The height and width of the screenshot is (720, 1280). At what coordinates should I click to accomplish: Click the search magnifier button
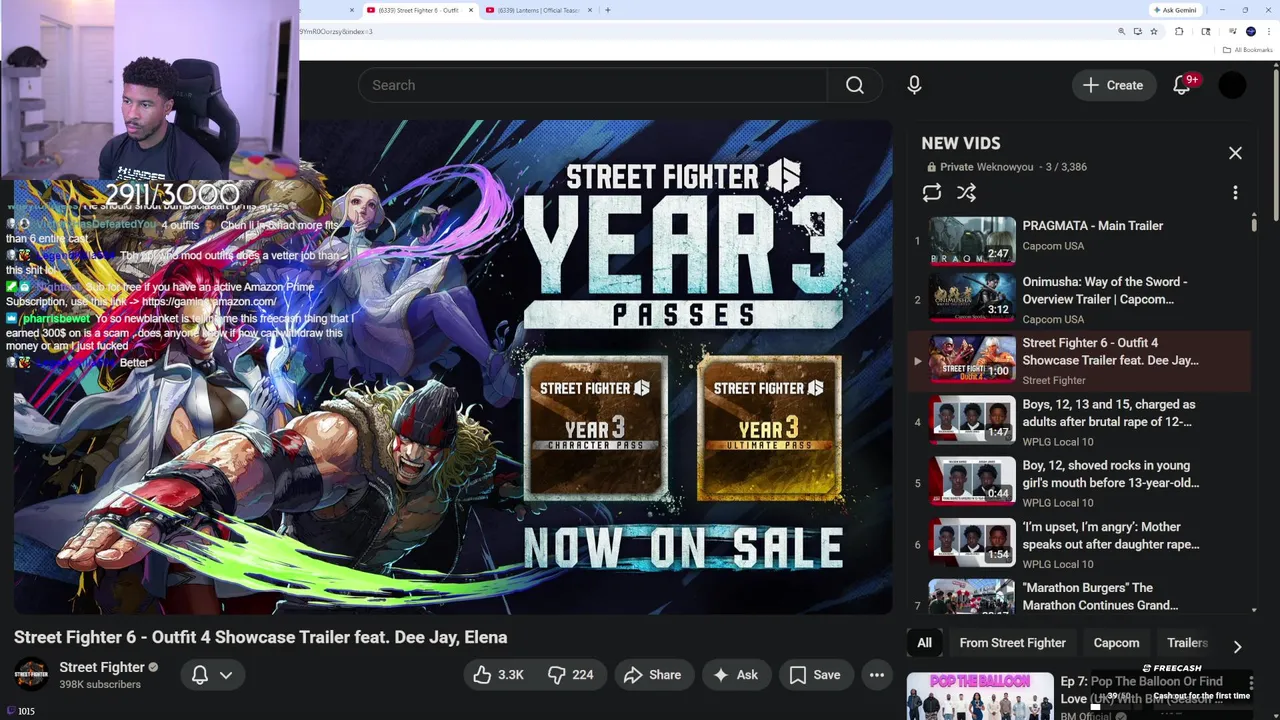[855, 85]
